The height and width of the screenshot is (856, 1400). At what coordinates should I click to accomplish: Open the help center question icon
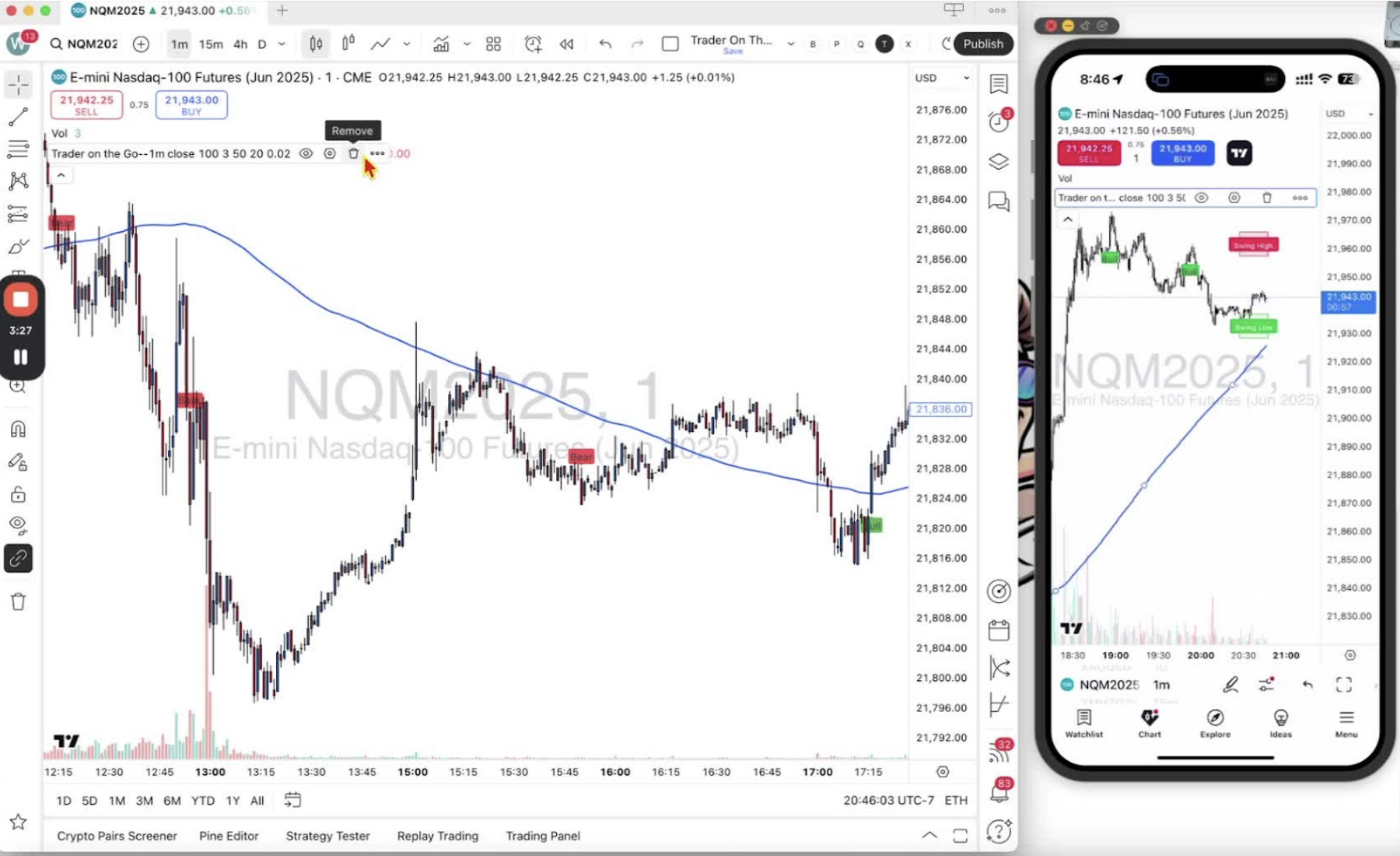coord(999,831)
